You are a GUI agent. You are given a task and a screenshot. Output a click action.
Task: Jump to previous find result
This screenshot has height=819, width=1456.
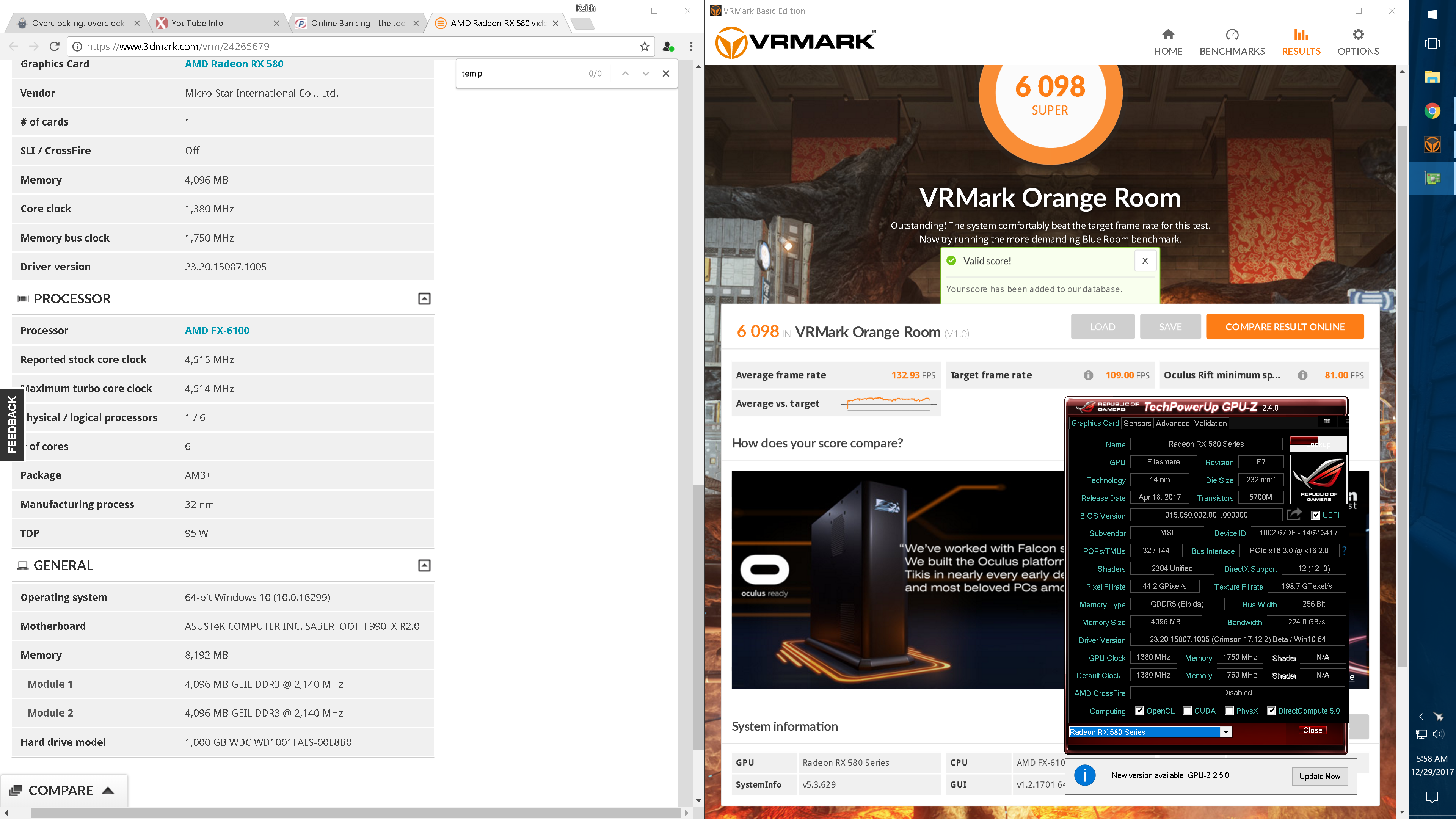[x=625, y=74]
